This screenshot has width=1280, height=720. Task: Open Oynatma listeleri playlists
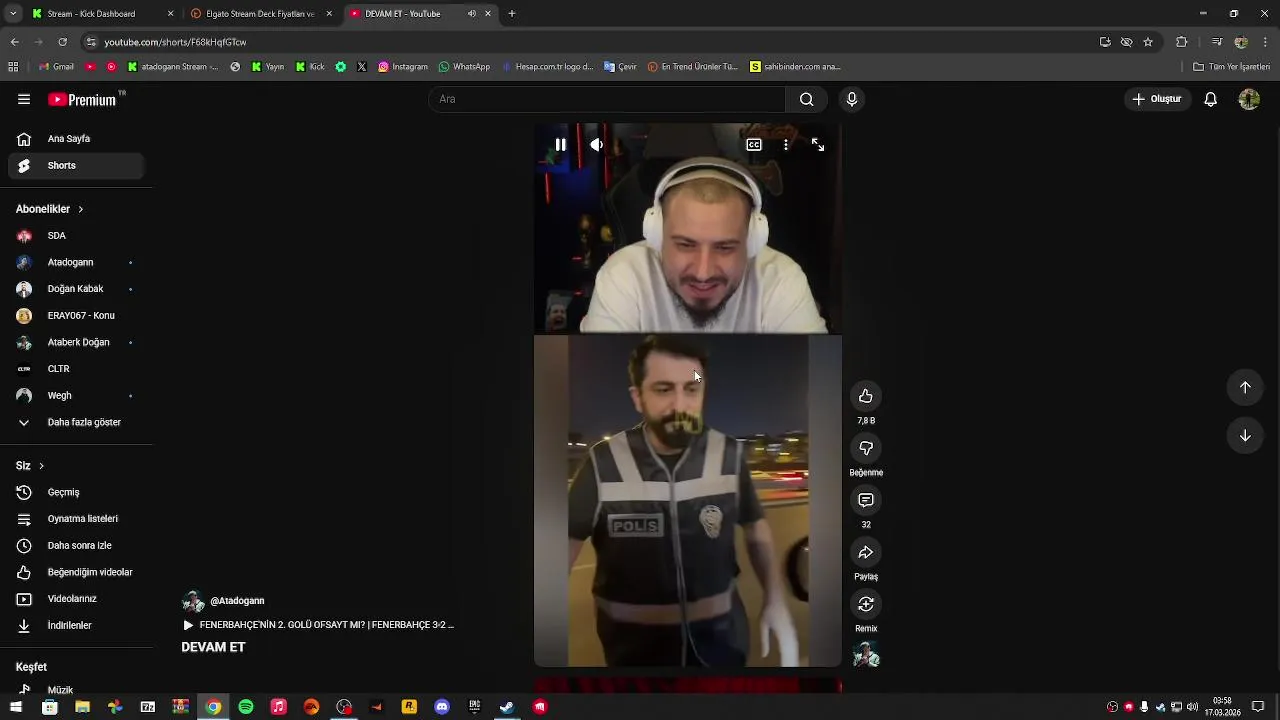(x=76, y=519)
